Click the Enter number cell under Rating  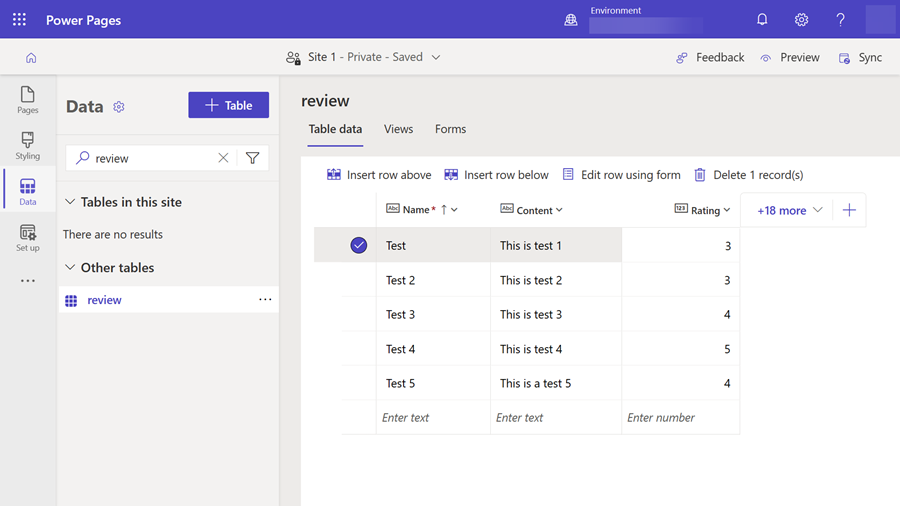680,418
